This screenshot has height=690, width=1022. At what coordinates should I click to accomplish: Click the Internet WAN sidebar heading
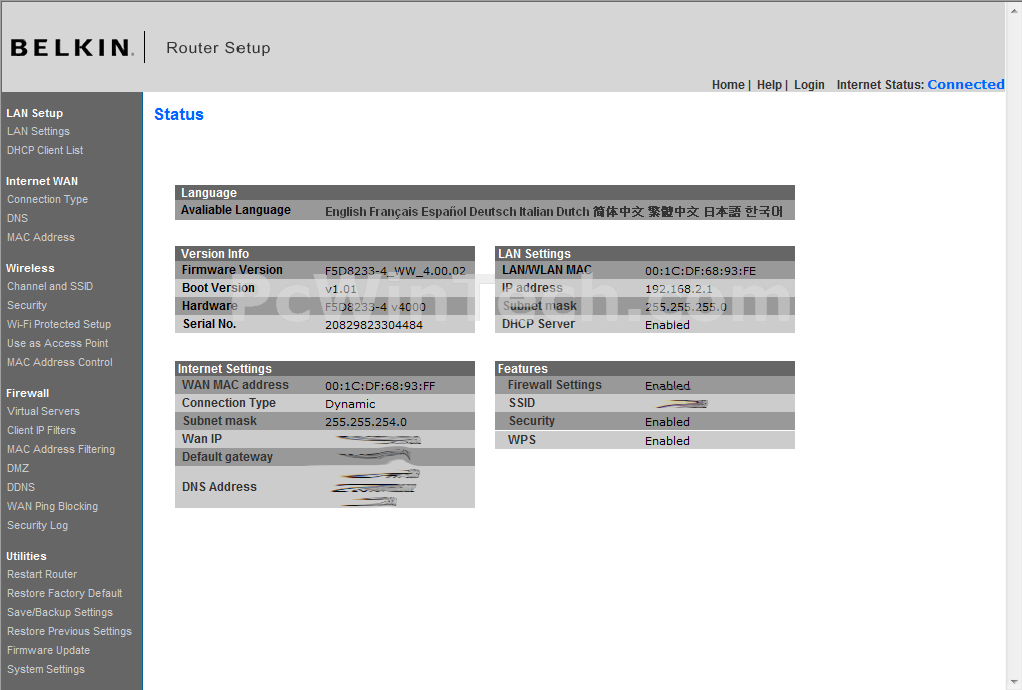(42, 181)
